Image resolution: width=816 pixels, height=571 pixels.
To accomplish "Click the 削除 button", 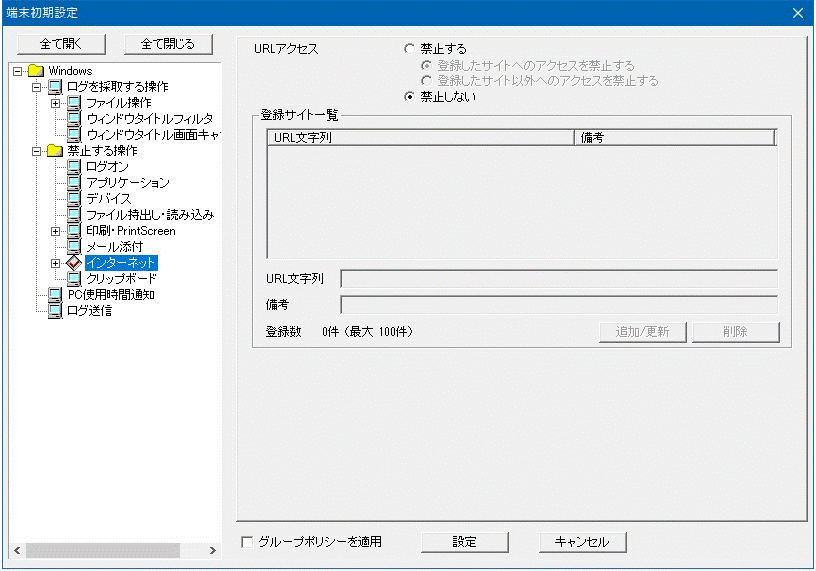I will pyautogui.click(x=736, y=332).
